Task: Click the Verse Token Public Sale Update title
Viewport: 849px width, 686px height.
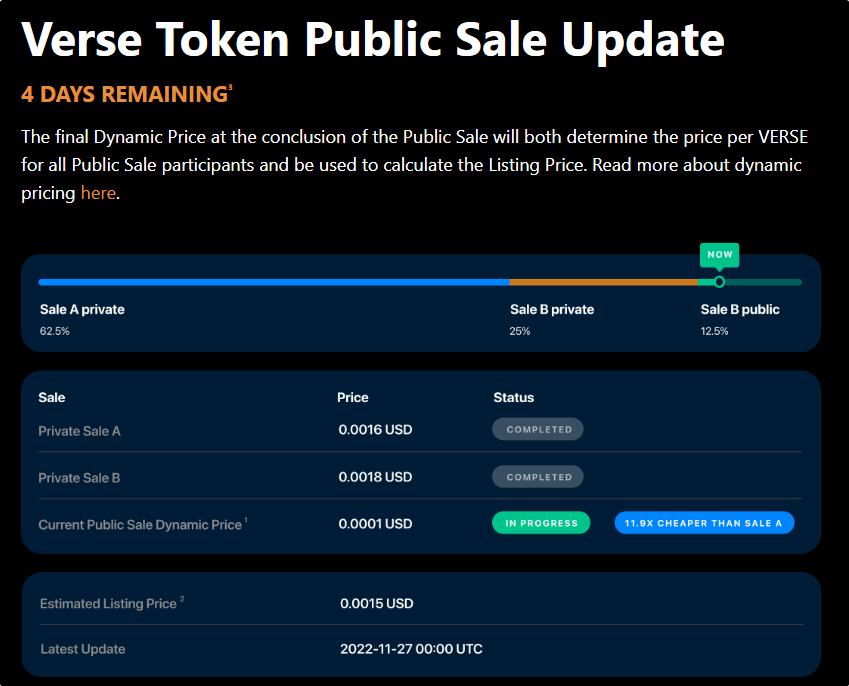Action: [x=373, y=40]
